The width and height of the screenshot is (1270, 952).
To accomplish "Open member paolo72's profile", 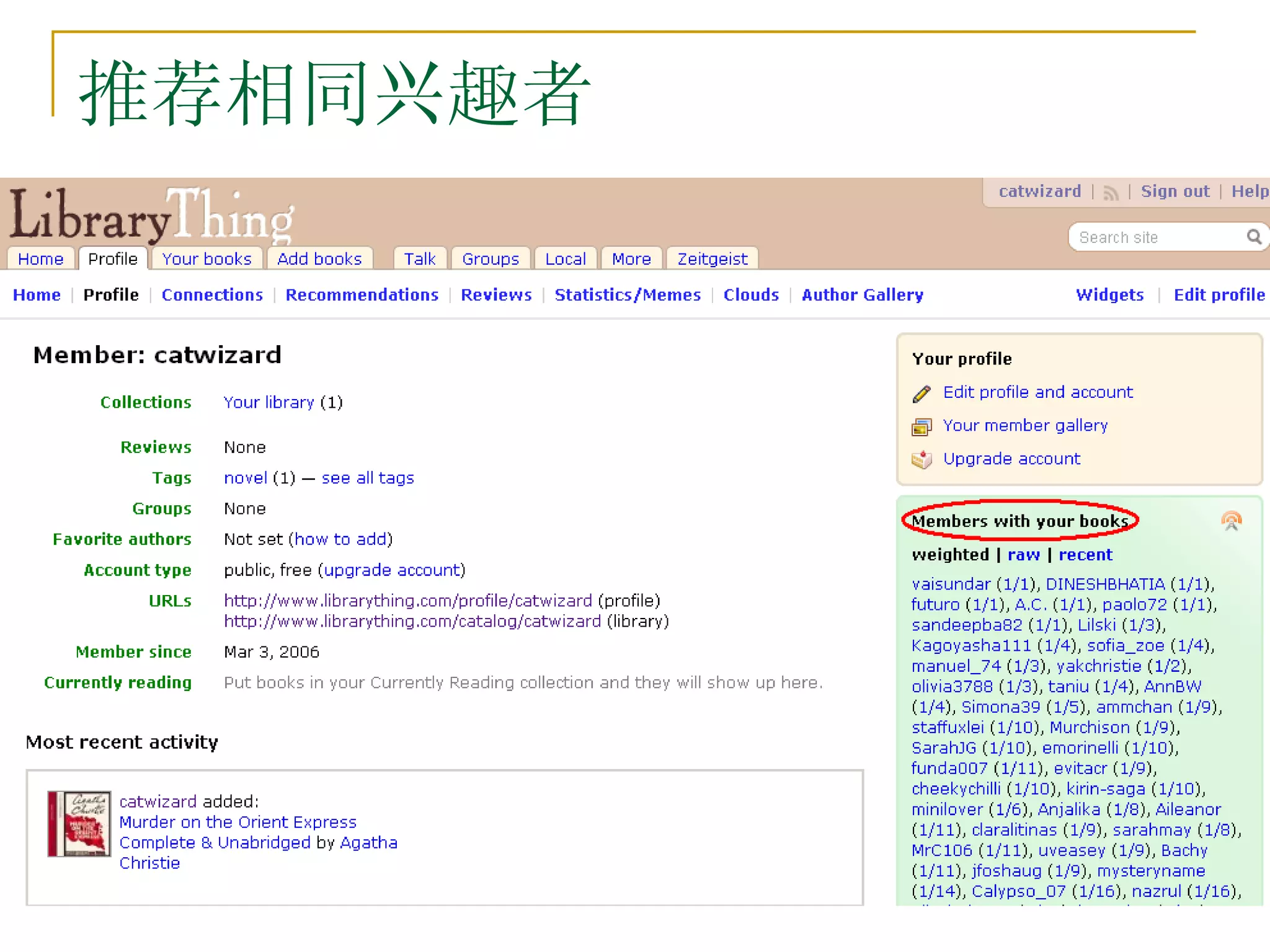I will pyautogui.click(x=1135, y=605).
